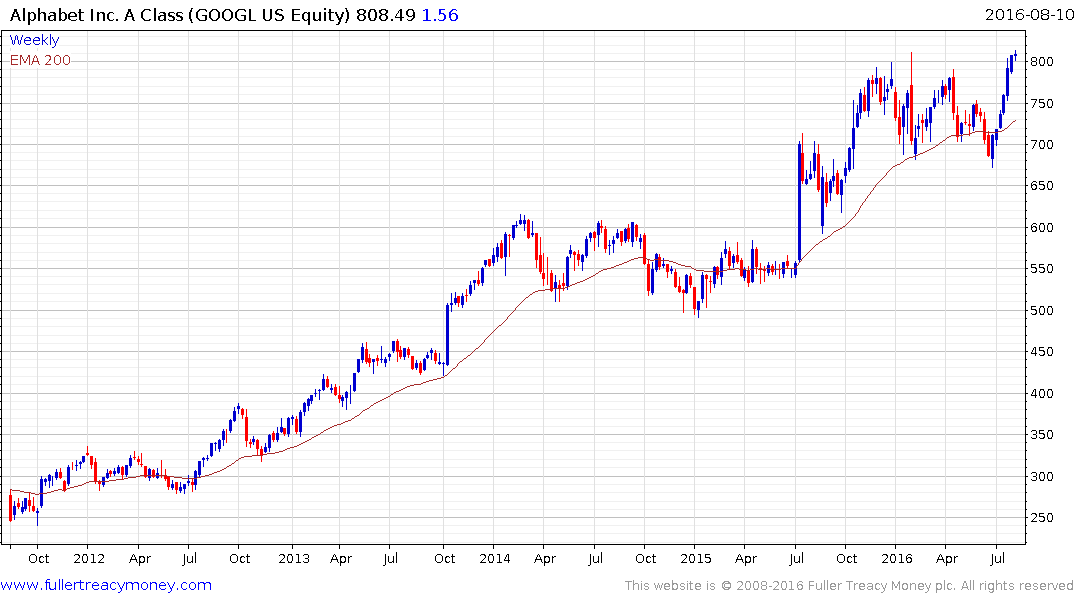This screenshot has height=600, width=1075.
Task: Click the 2013 year label on time axis
Action: [294, 559]
